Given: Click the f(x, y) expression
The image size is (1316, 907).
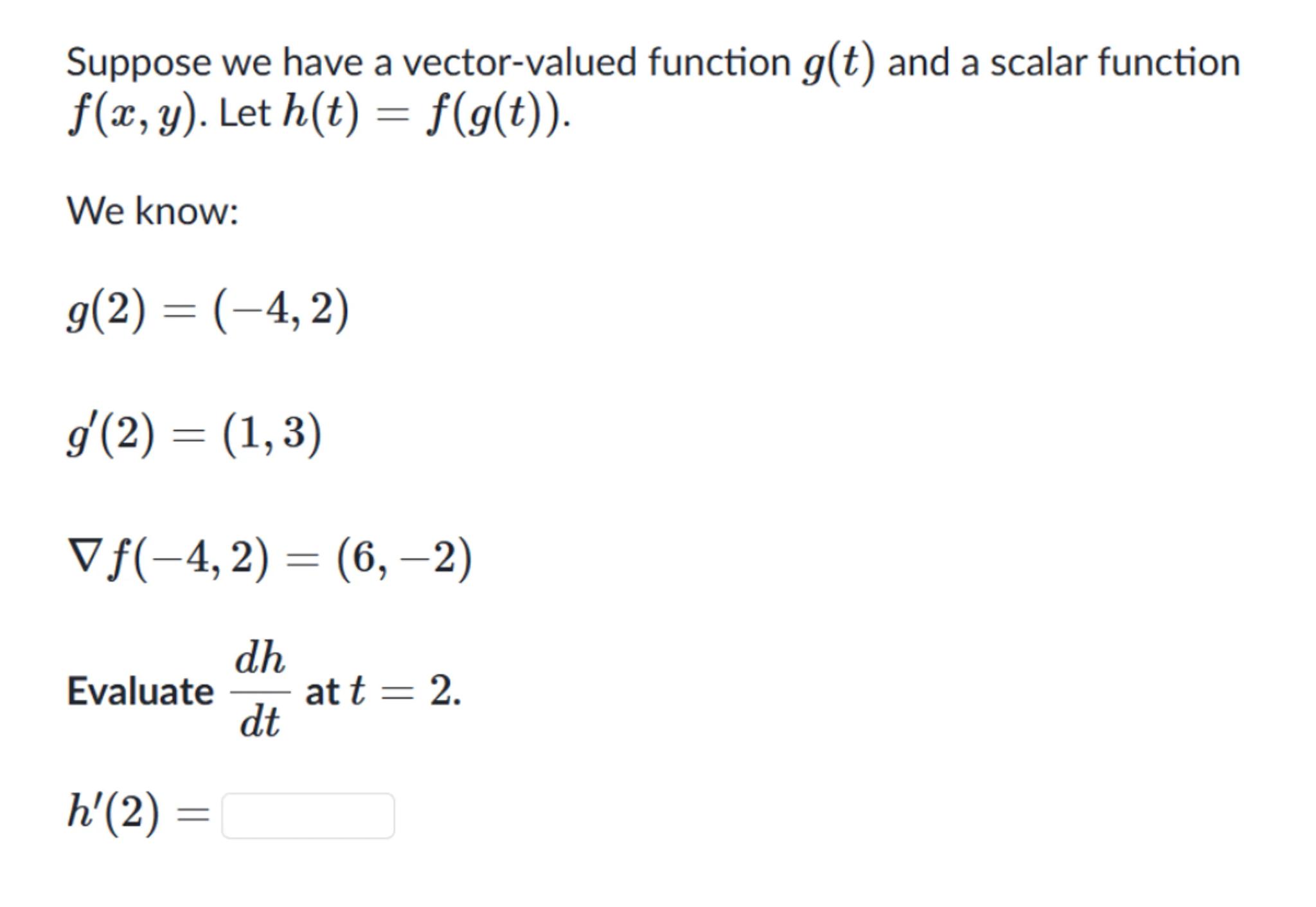Looking at the screenshot, I should coord(132,114).
